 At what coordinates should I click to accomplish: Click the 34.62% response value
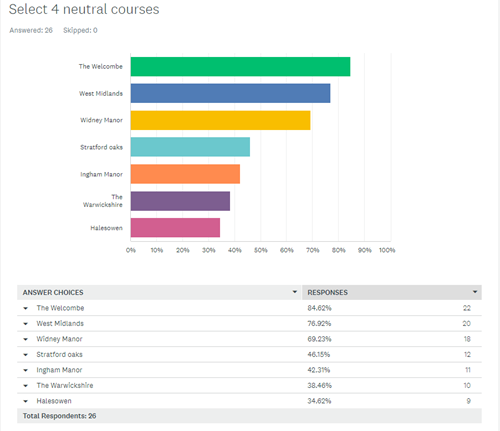point(319,401)
